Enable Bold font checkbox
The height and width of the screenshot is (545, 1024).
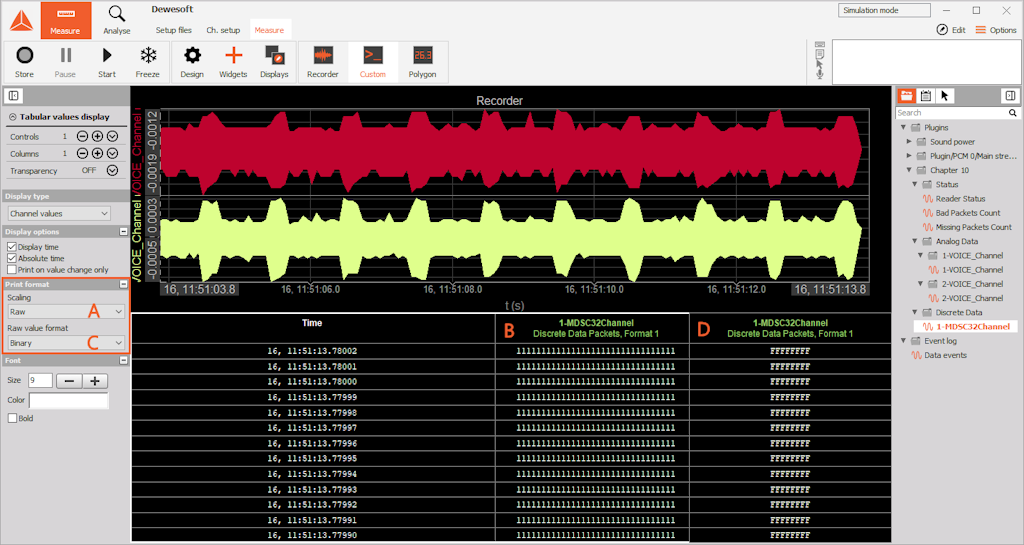(12, 418)
